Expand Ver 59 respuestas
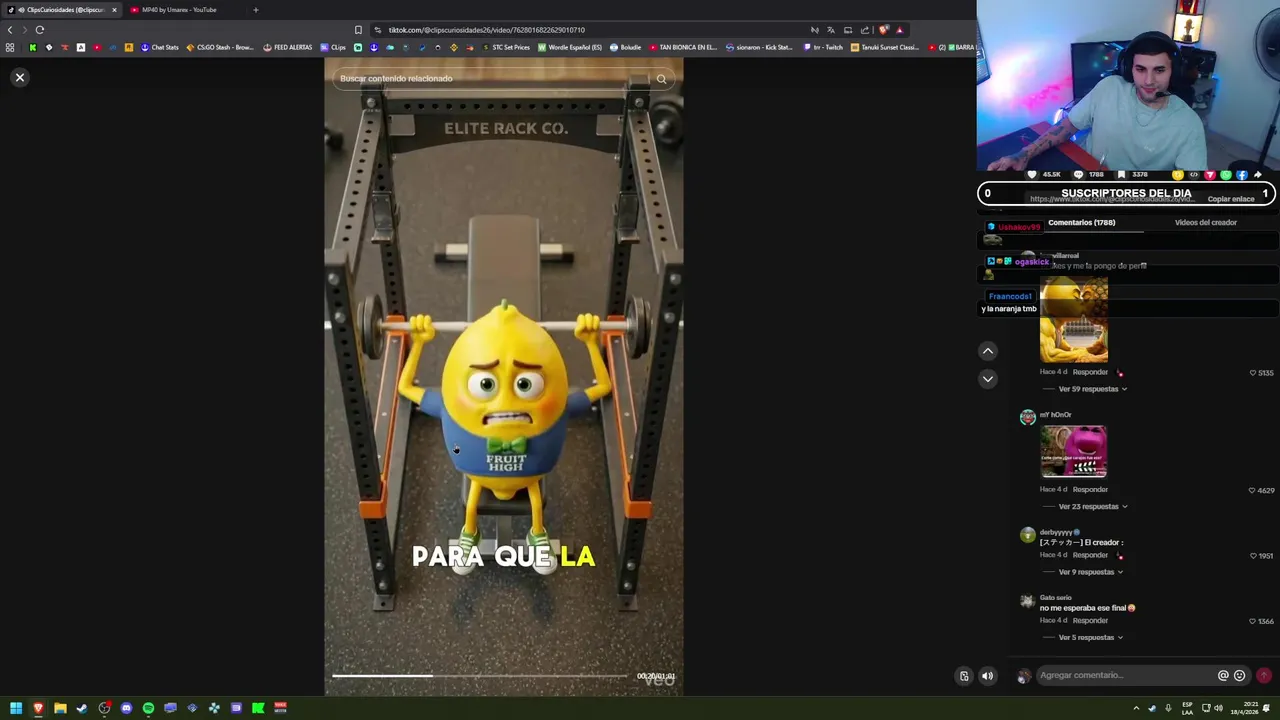This screenshot has height=720, width=1280. pos(1092,389)
